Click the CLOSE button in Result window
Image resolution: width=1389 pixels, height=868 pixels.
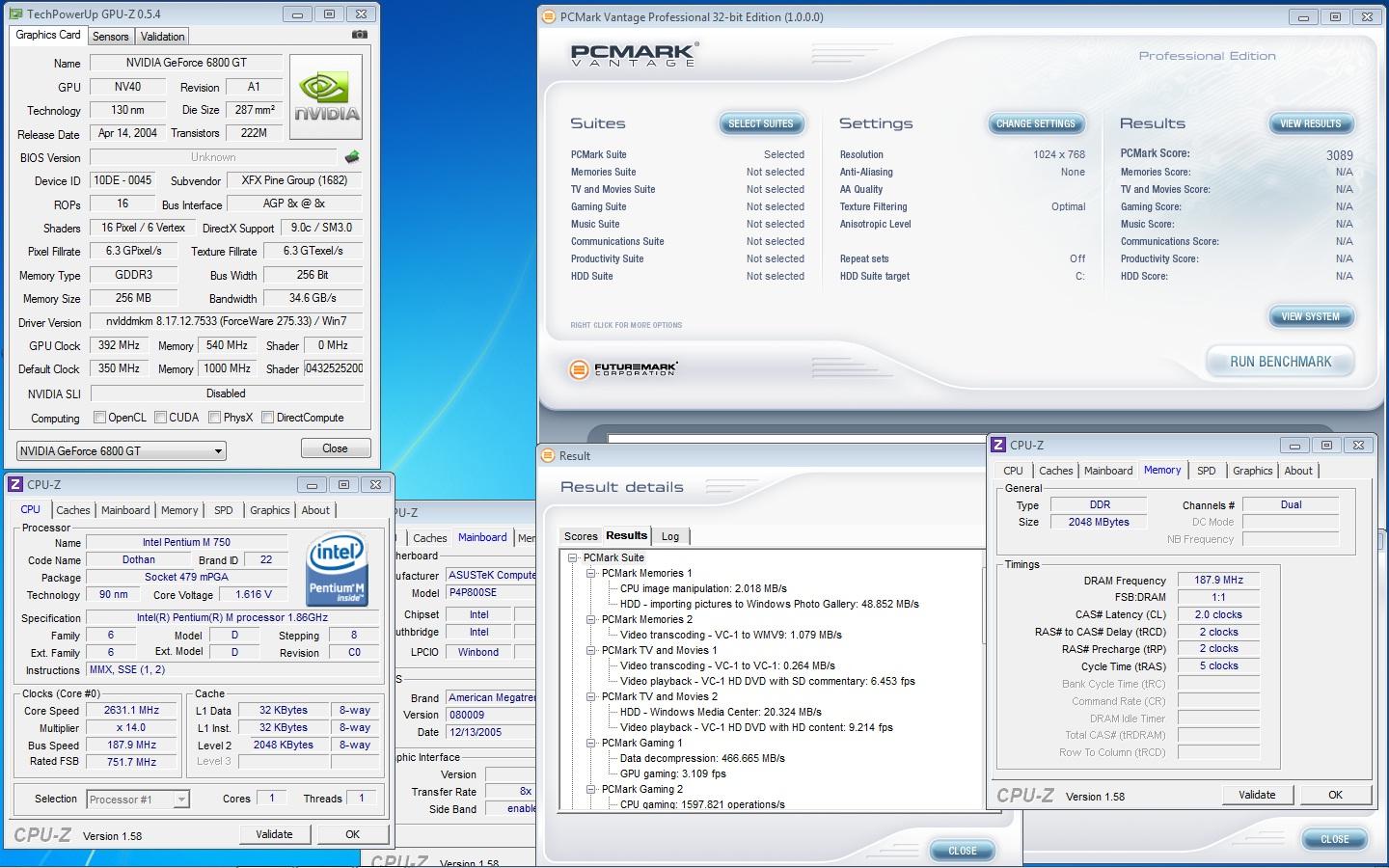click(962, 851)
